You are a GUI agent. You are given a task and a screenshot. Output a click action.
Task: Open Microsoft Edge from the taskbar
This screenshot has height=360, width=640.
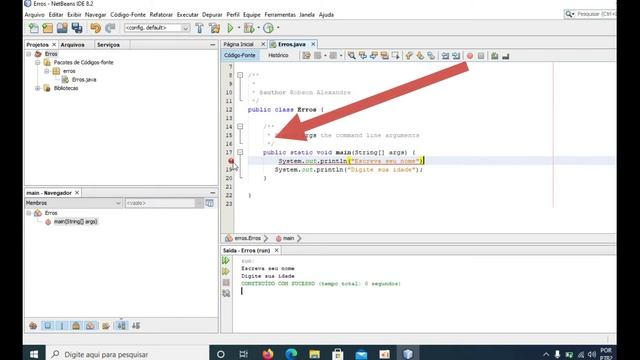pos(291,354)
